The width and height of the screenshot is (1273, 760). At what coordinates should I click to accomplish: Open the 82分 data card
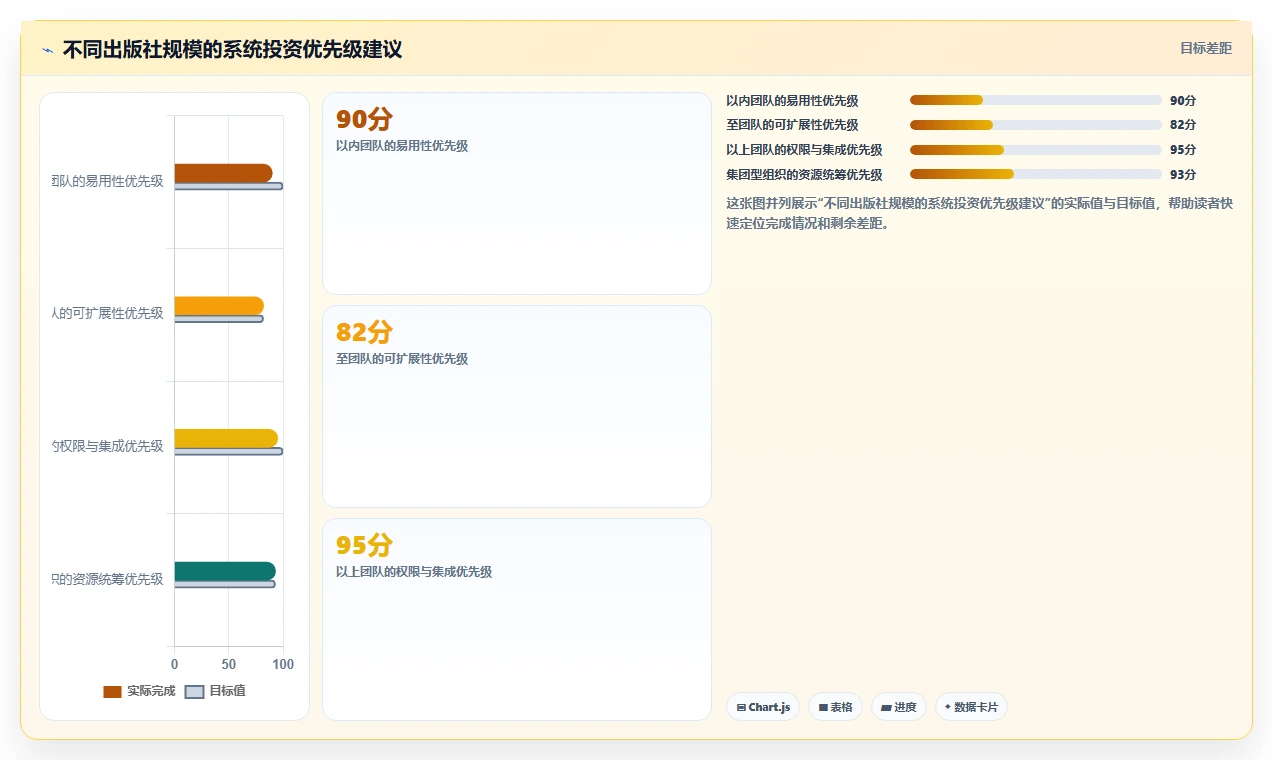click(516, 406)
